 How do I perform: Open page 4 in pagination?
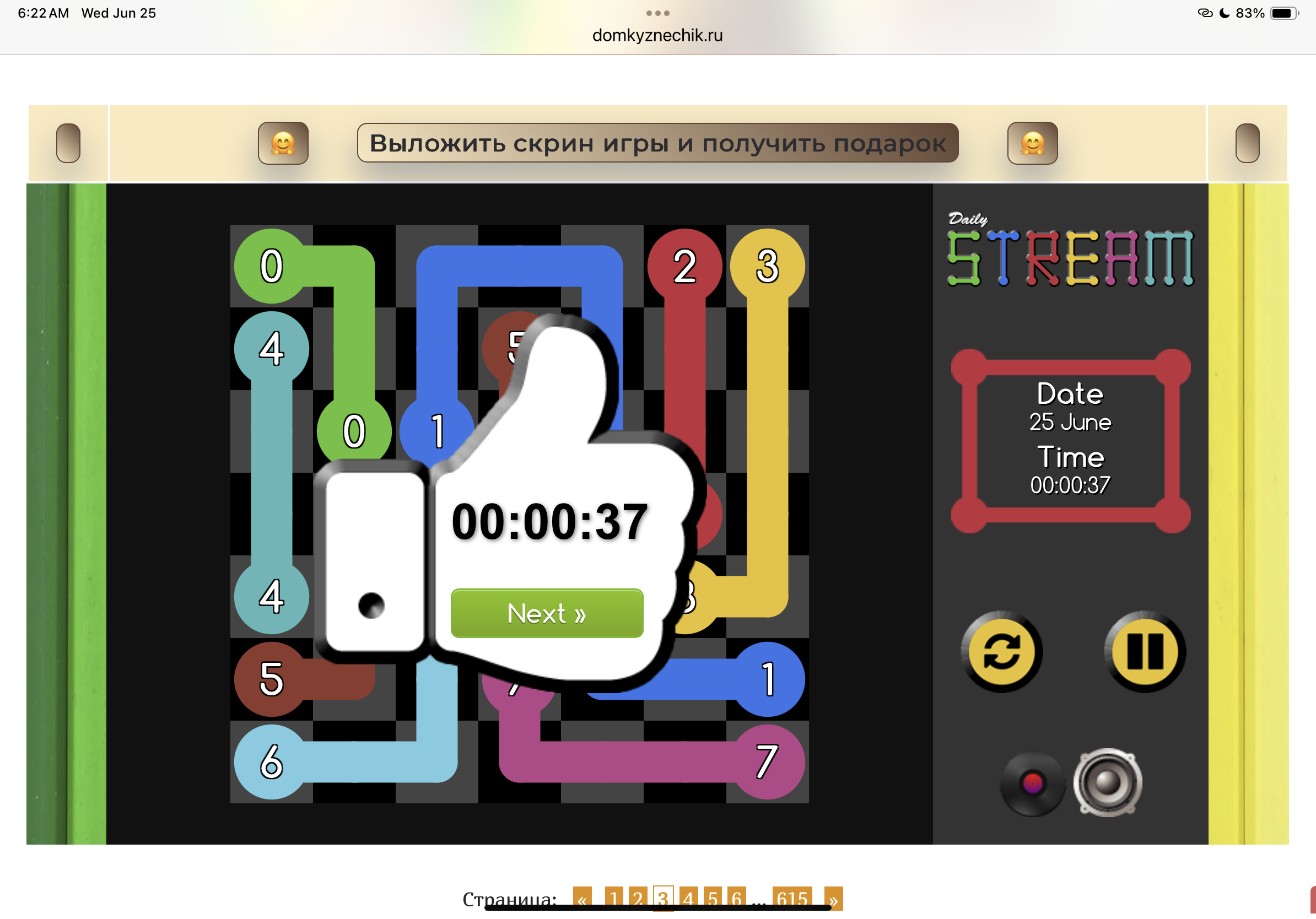(688, 900)
